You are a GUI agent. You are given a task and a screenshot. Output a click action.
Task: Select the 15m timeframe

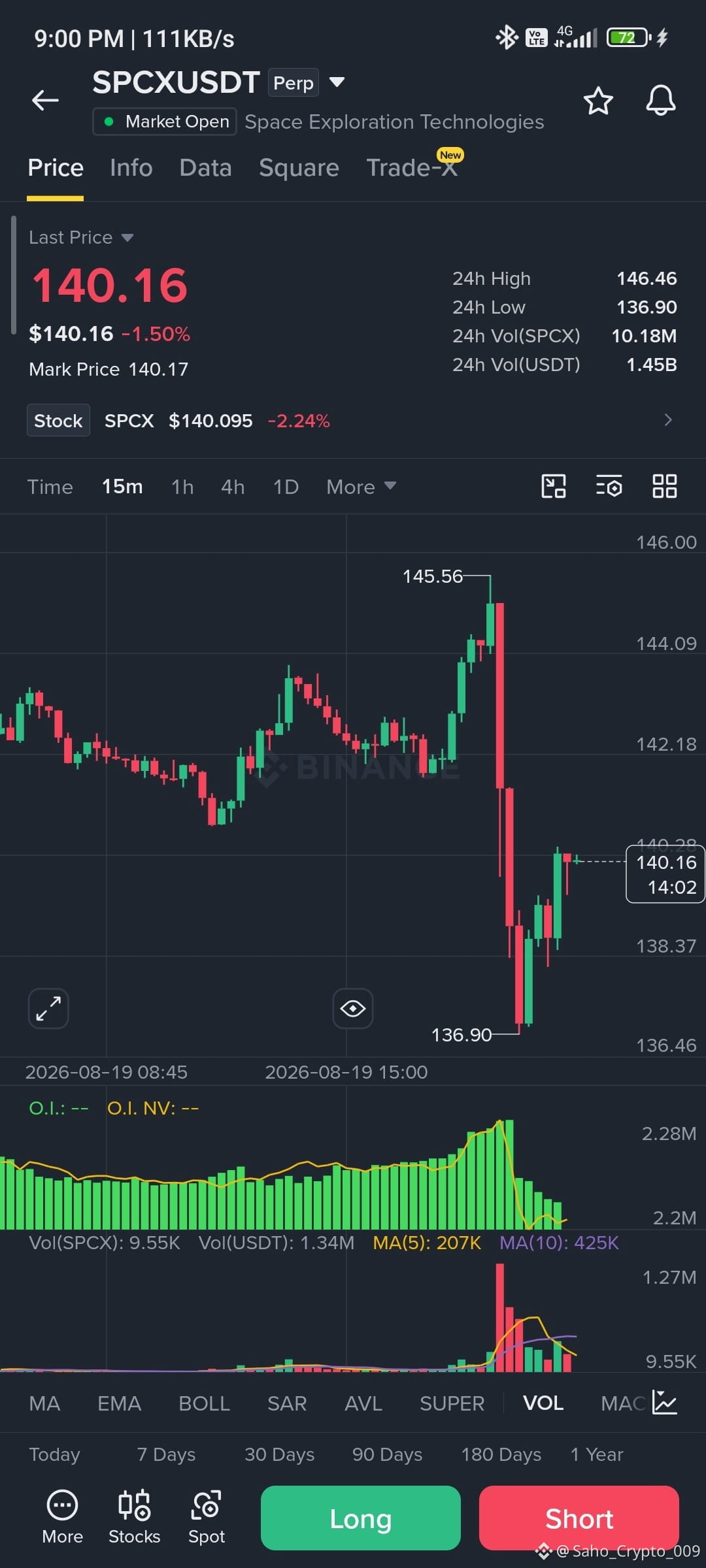pos(122,487)
